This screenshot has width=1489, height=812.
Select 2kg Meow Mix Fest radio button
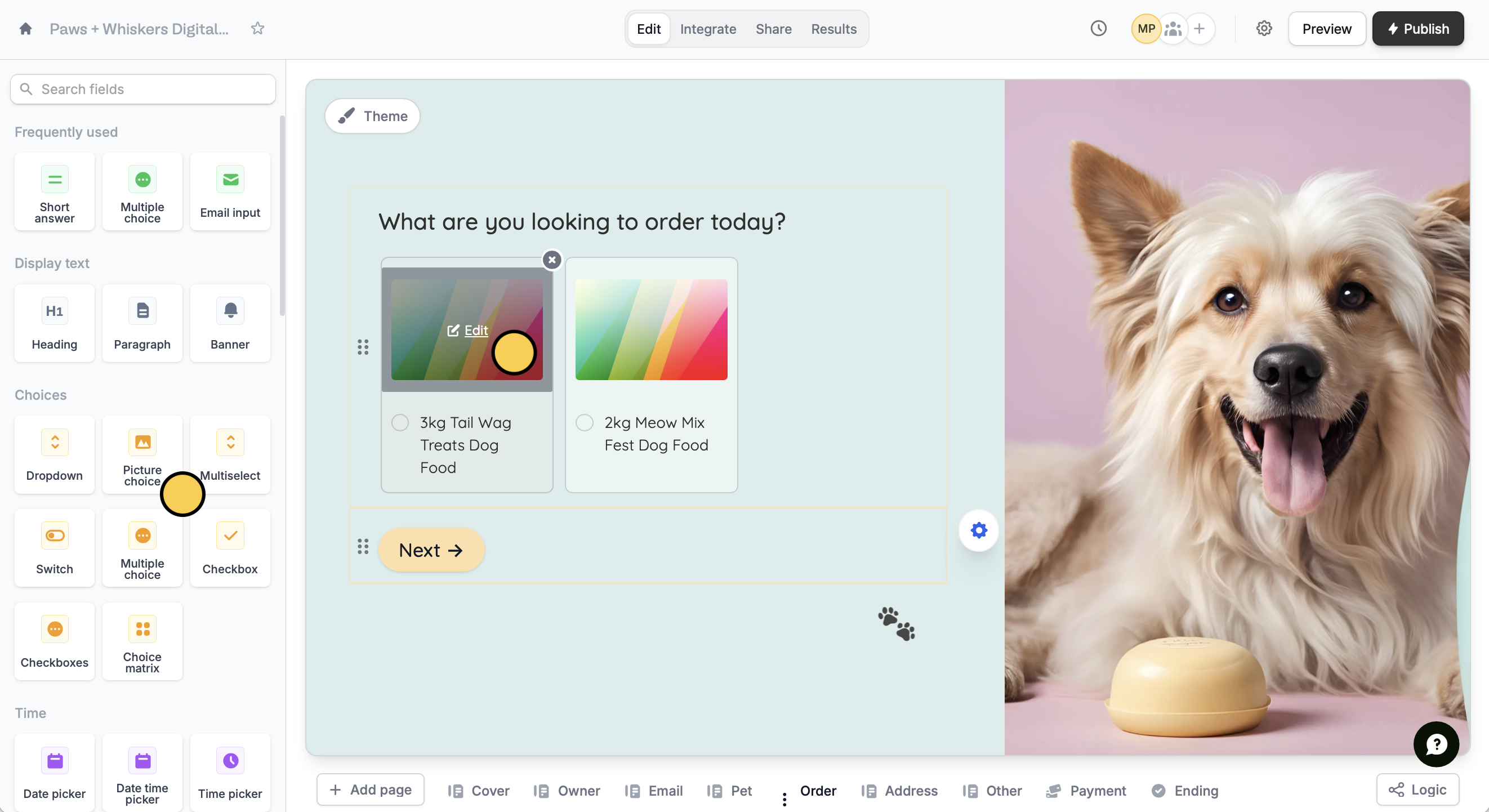[585, 422]
